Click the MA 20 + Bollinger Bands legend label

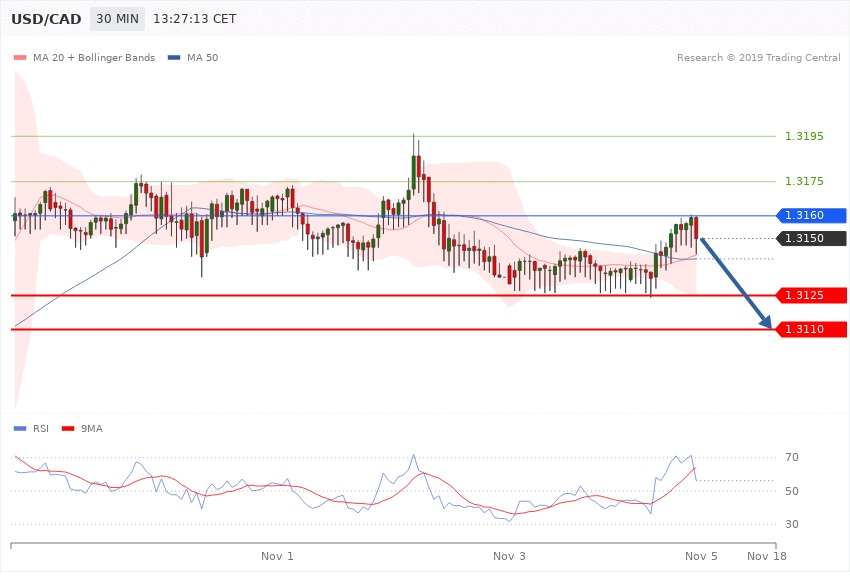[94, 57]
